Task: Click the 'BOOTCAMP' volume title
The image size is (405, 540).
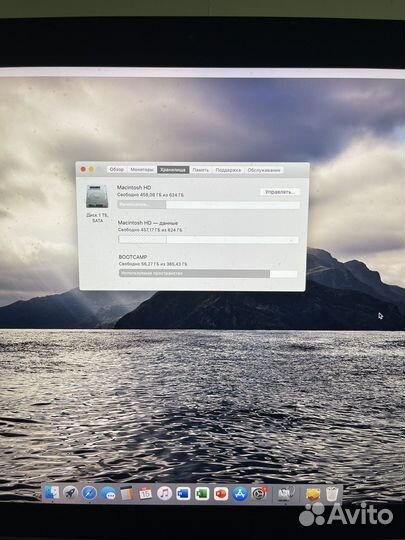Action: click(x=133, y=257)
